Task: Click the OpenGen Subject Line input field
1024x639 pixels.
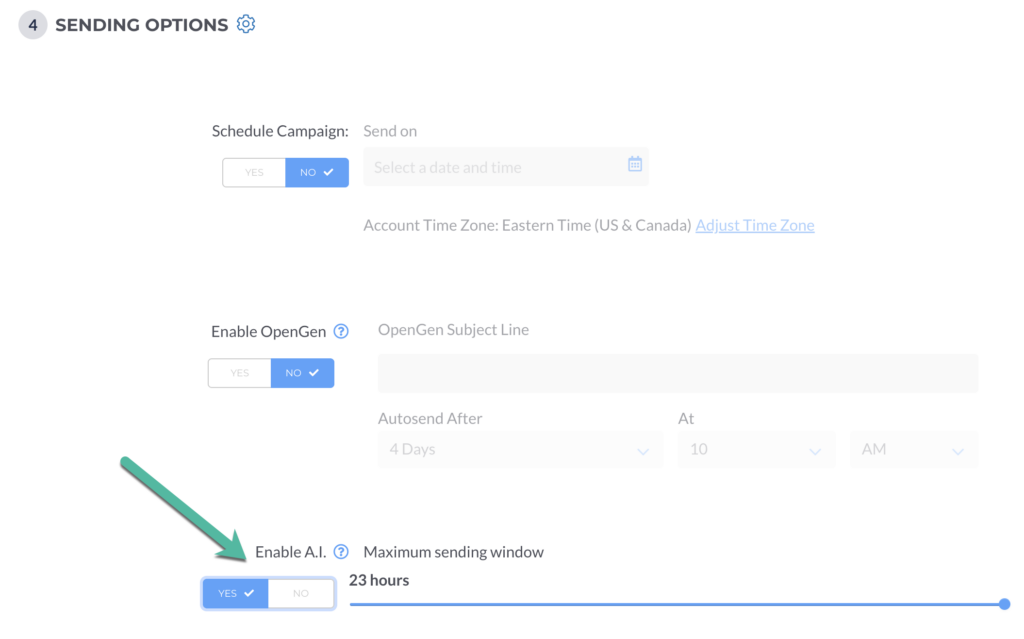Action: (x=677, y=373)
